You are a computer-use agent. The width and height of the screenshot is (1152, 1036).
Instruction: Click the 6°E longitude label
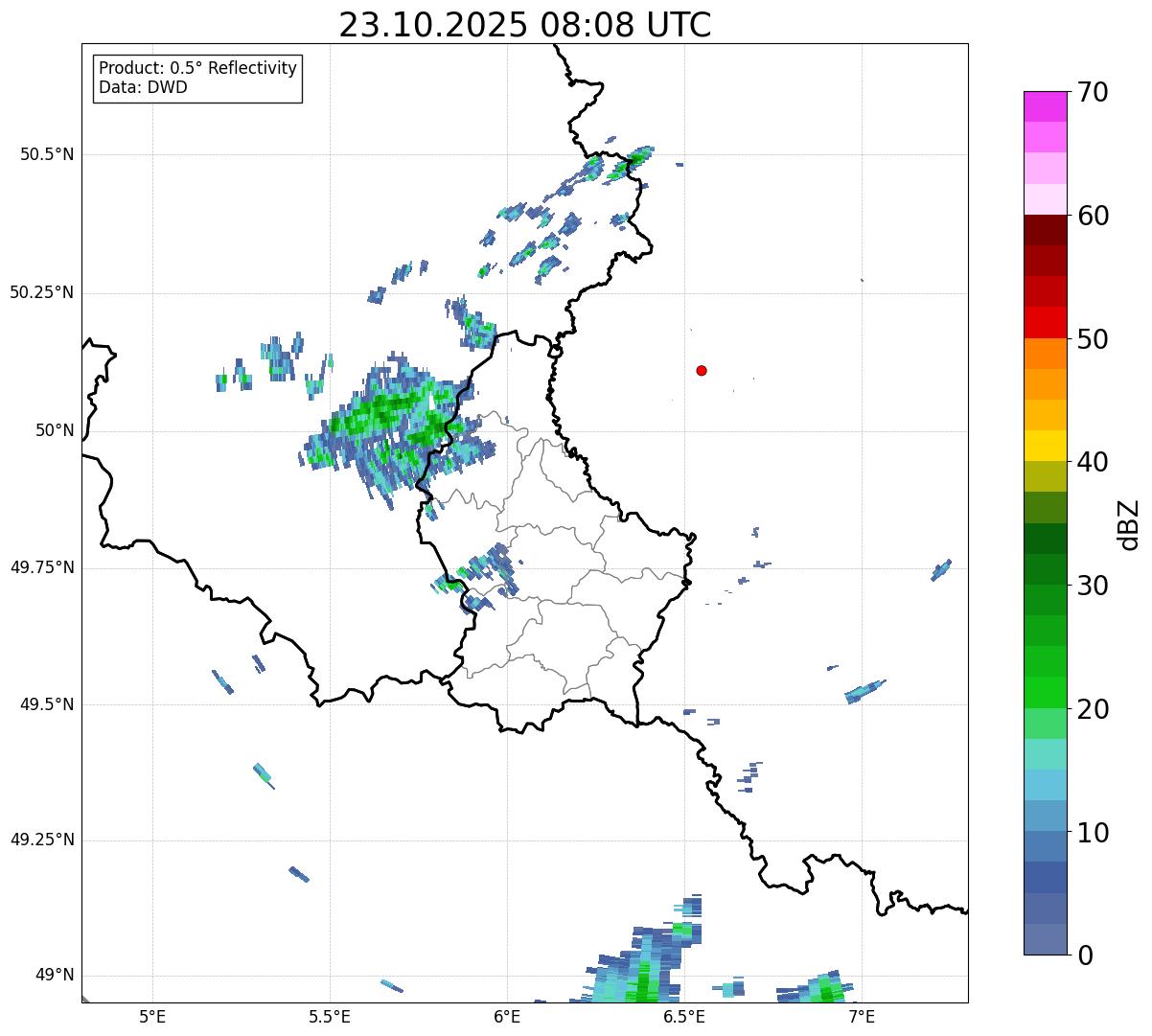(x=507, y=1017)
